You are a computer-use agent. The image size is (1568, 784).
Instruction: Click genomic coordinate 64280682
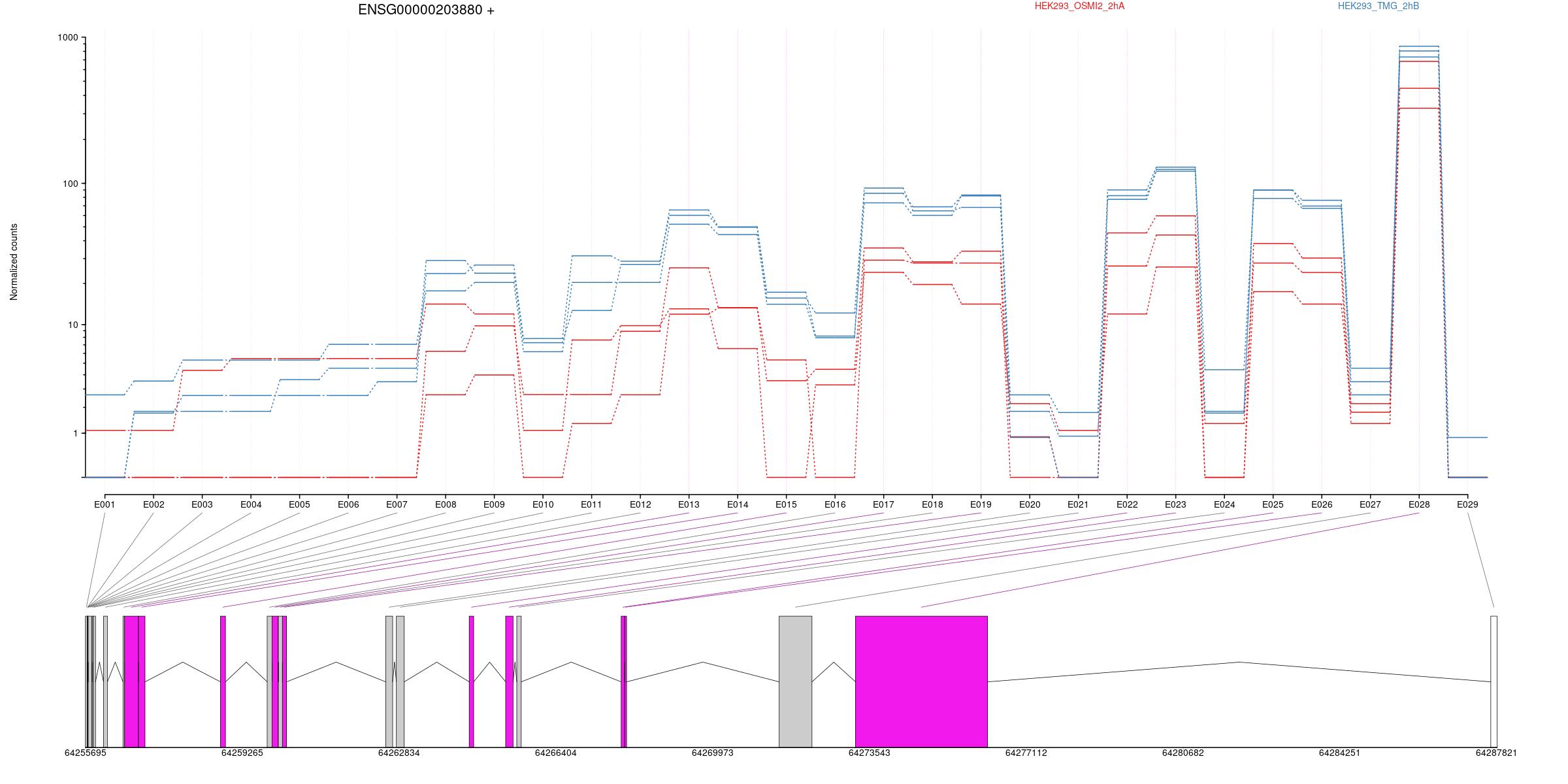tap(1183, 753)
